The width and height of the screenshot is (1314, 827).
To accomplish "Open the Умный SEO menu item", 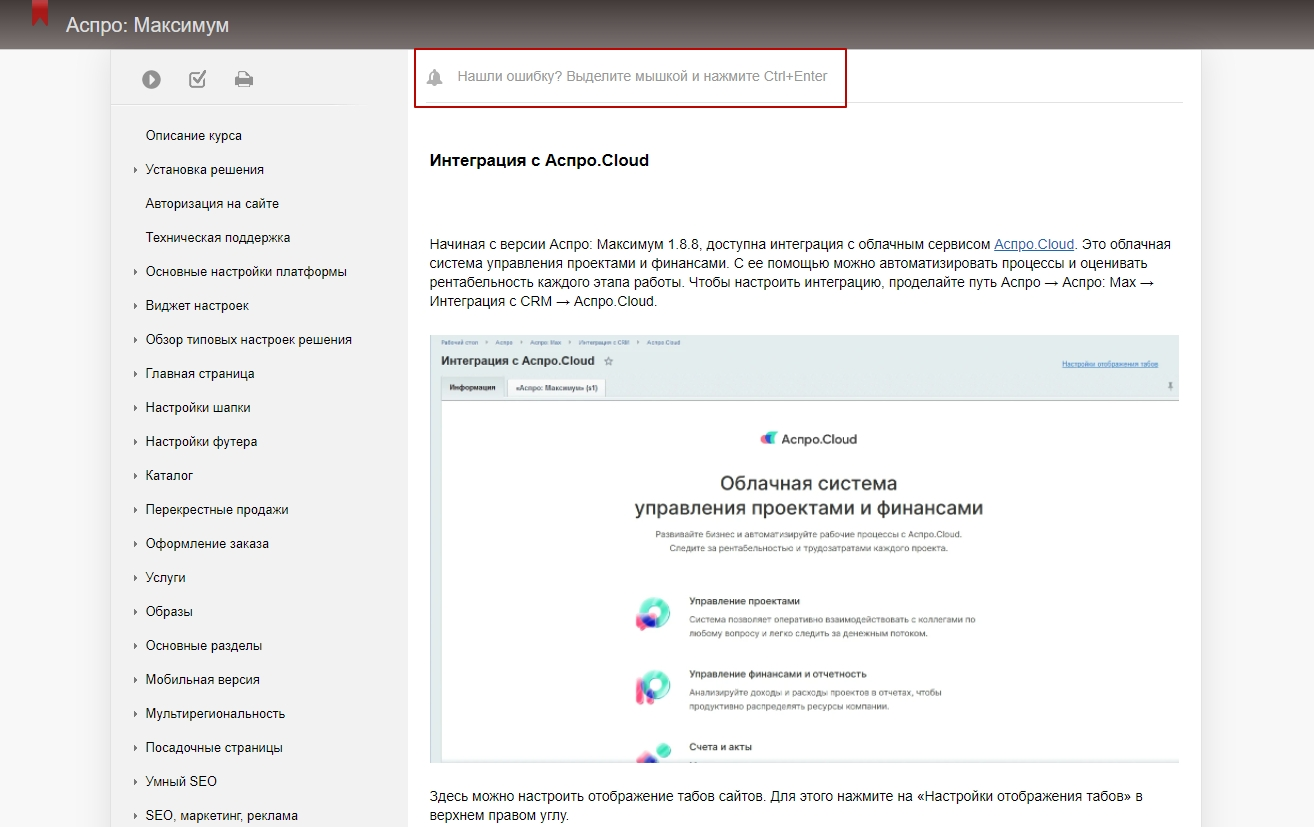I will tap(181, 782).
